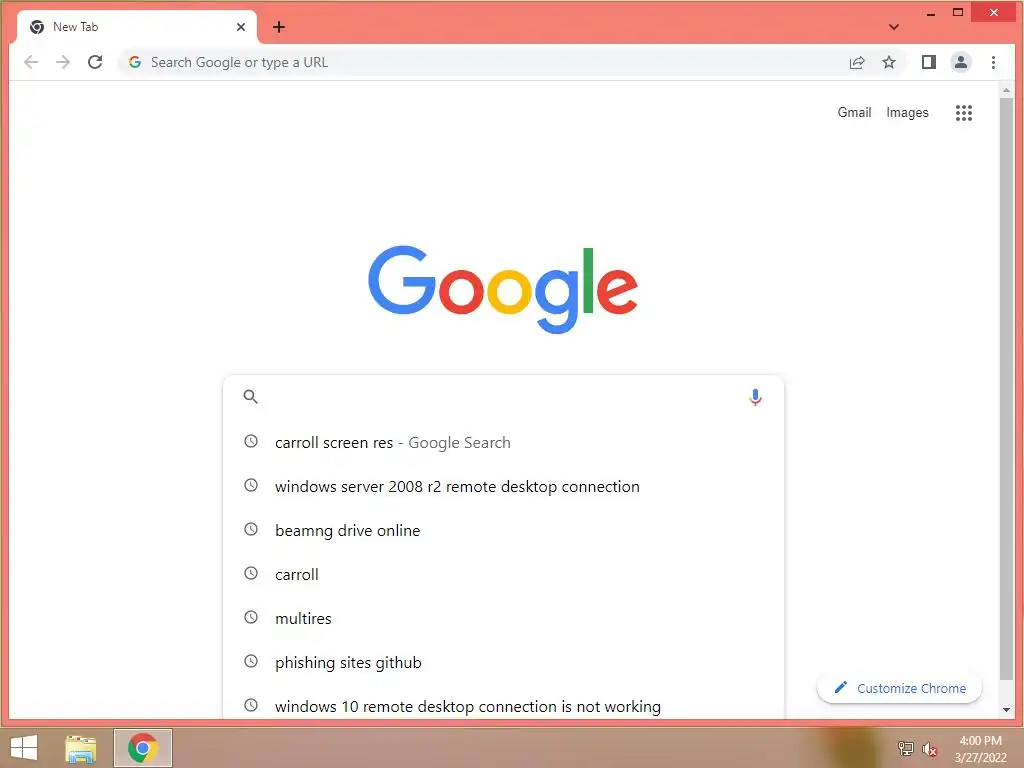1024x768 pixels.
Task: Open the Windows Start button
Action: pos(24,748)
